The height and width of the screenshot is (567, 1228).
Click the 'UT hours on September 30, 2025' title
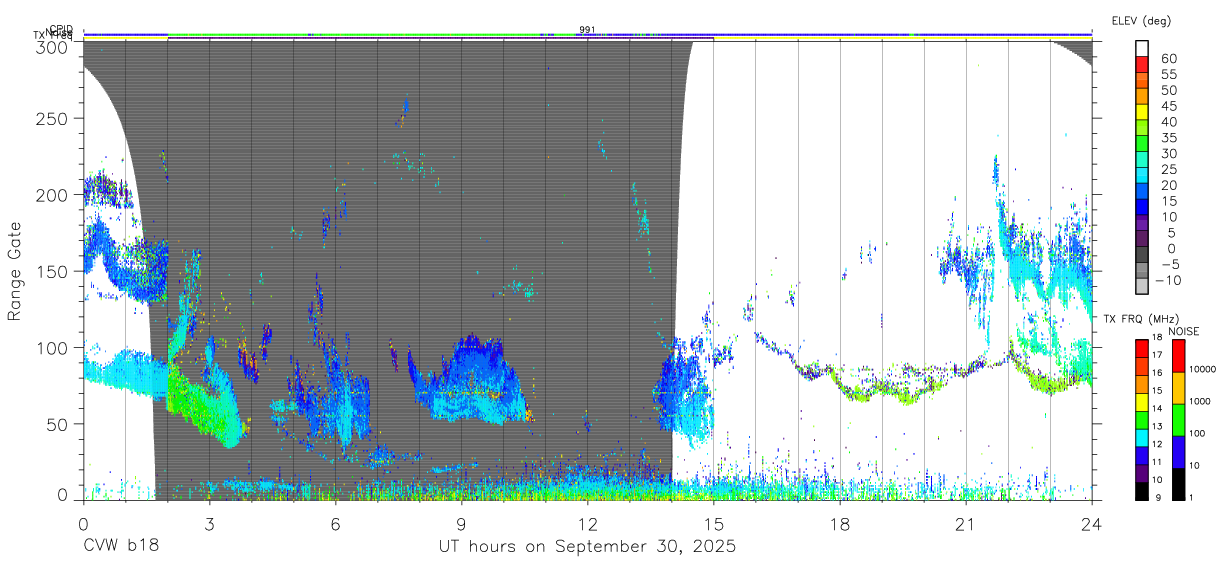tap(587, 547)
